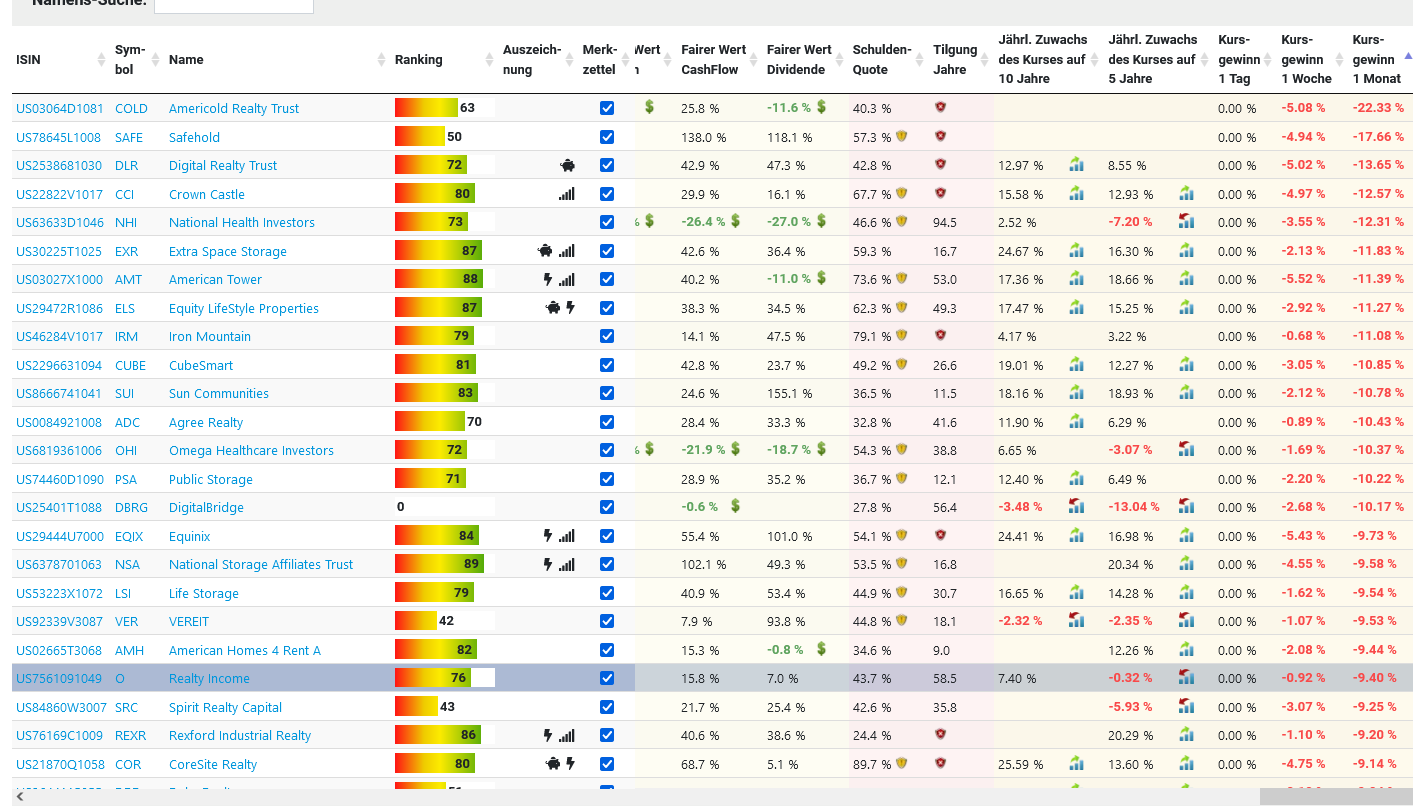Click yellow shield icon next to Safehold's 57.3 %

coord(901,136)
